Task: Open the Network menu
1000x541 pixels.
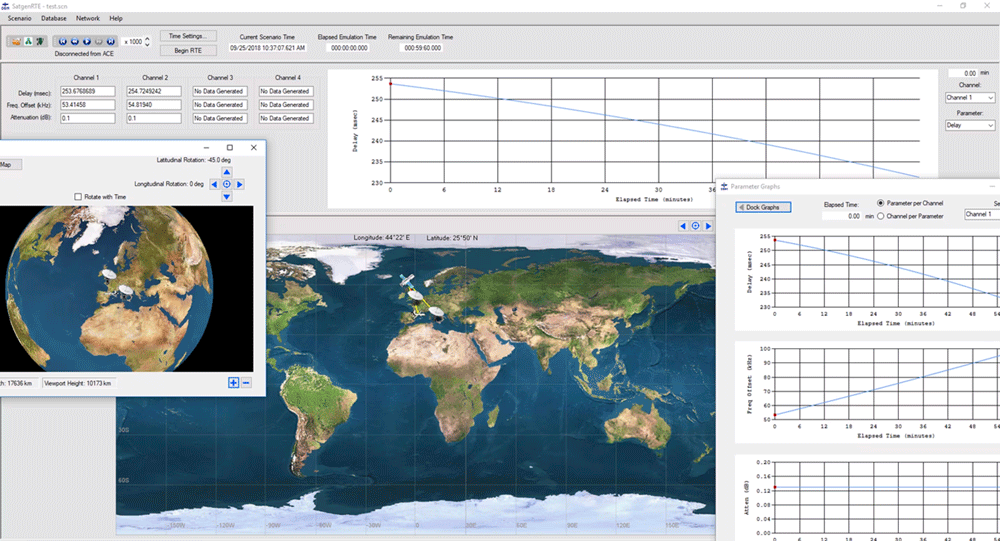Action: pyautogui.click(x=88, y=18)
